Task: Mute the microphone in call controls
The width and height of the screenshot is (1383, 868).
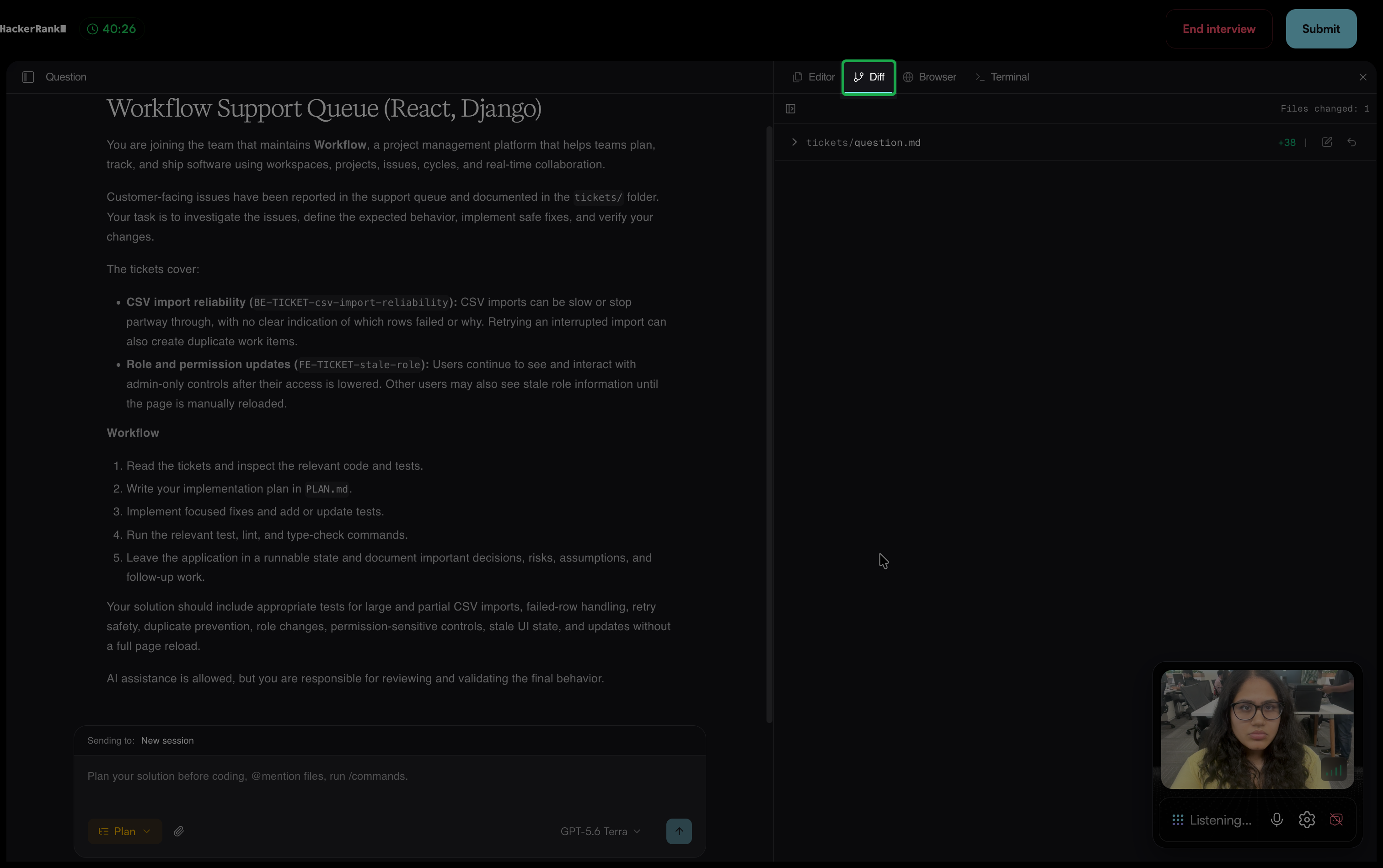Action: pyautogui.click(x=1277, y=820)
